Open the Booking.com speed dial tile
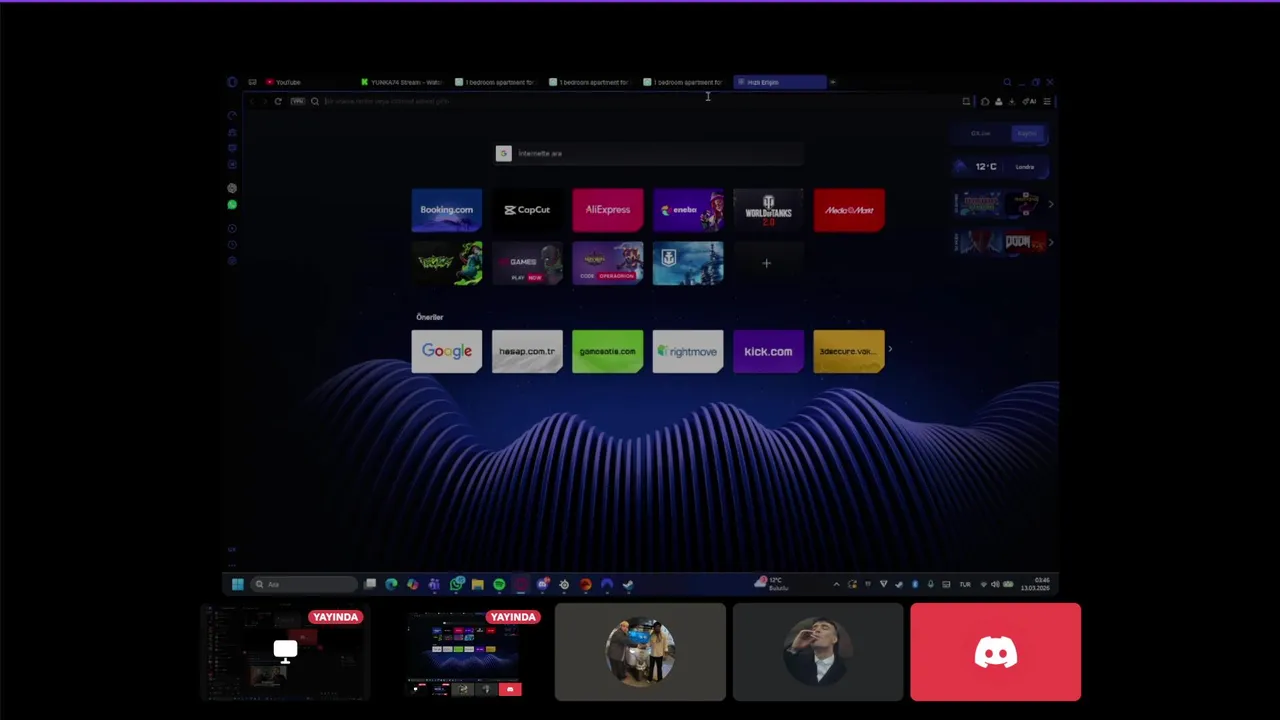Image resolution: width=1280 pixels, height=720 pixels. (446, 210)
